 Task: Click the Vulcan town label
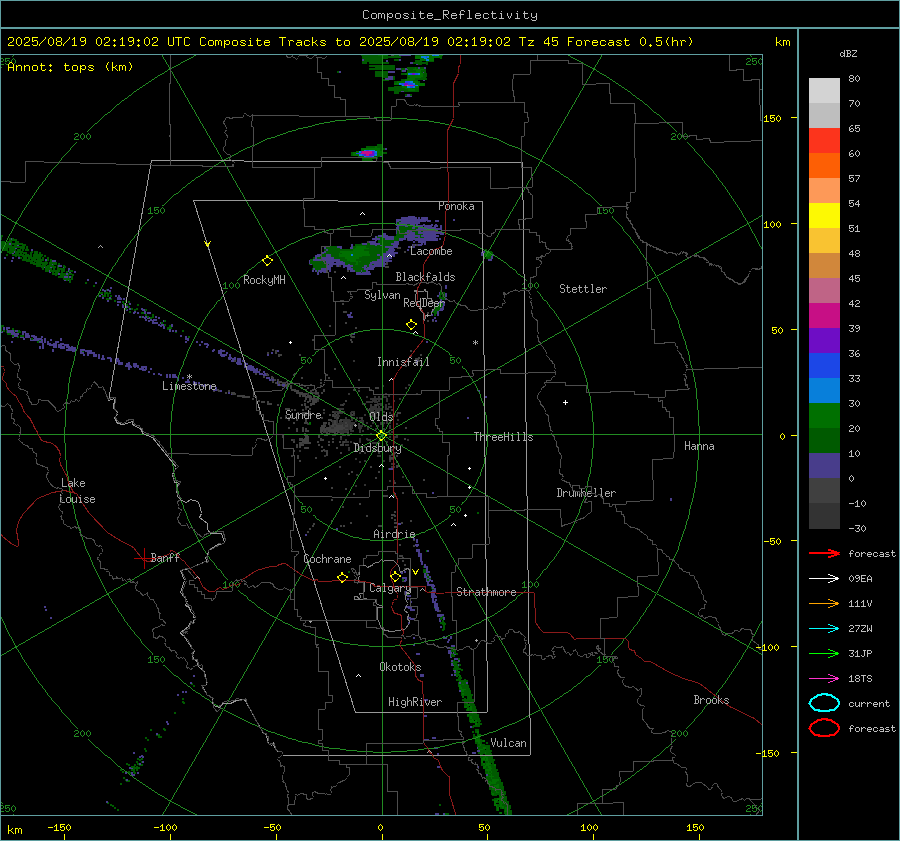click(x=508, y=743)
